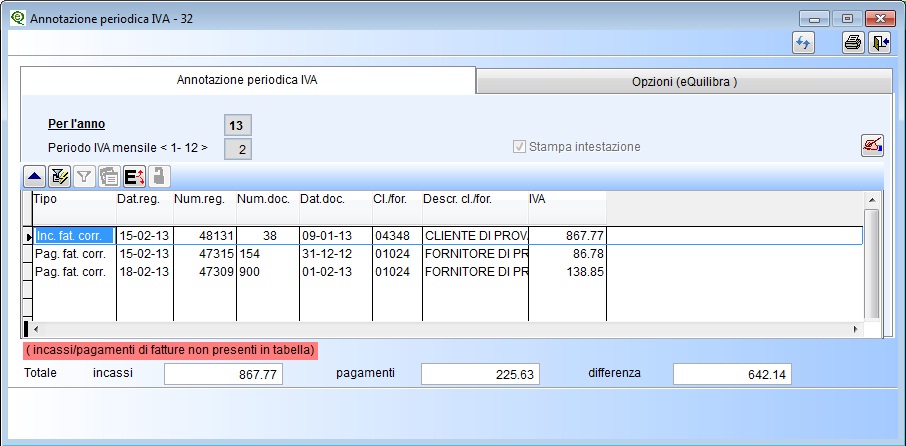Maximize the Annotazione periodica IVA window
906x446 pixels.
click(848, 18)
